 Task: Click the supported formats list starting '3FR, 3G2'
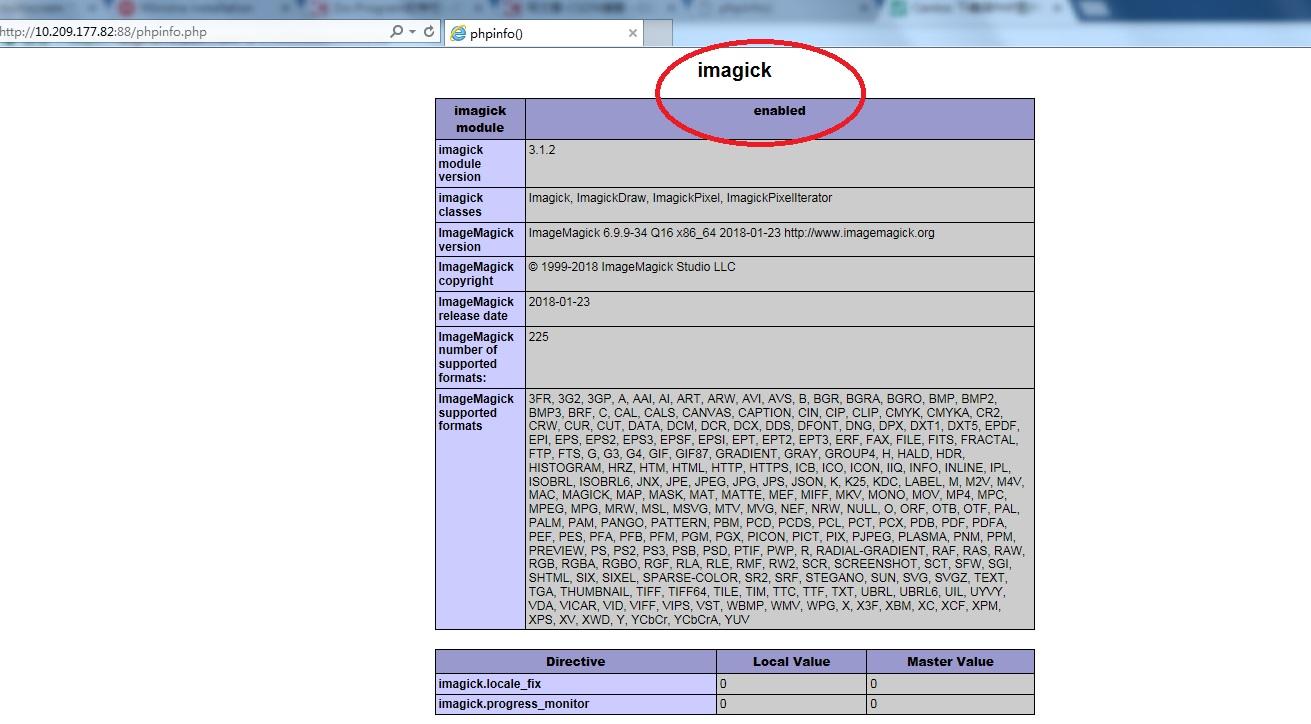779,509
